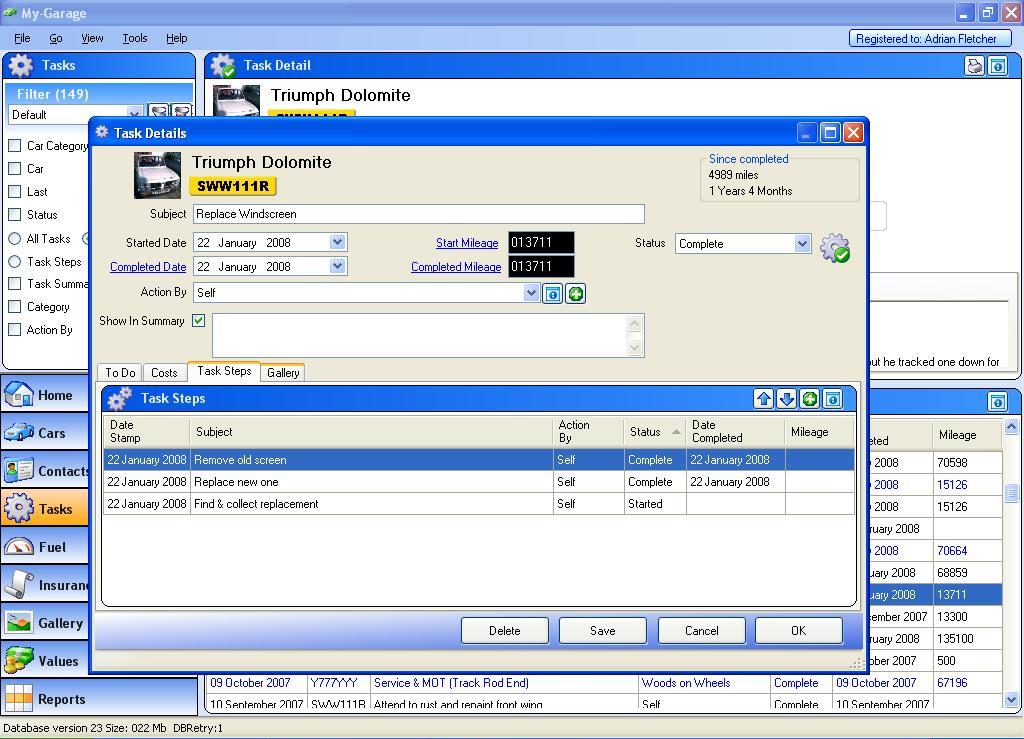The image size is (1024, 739).
Task: Open info icon next to Action By dropdown
Action: point(552,294)
